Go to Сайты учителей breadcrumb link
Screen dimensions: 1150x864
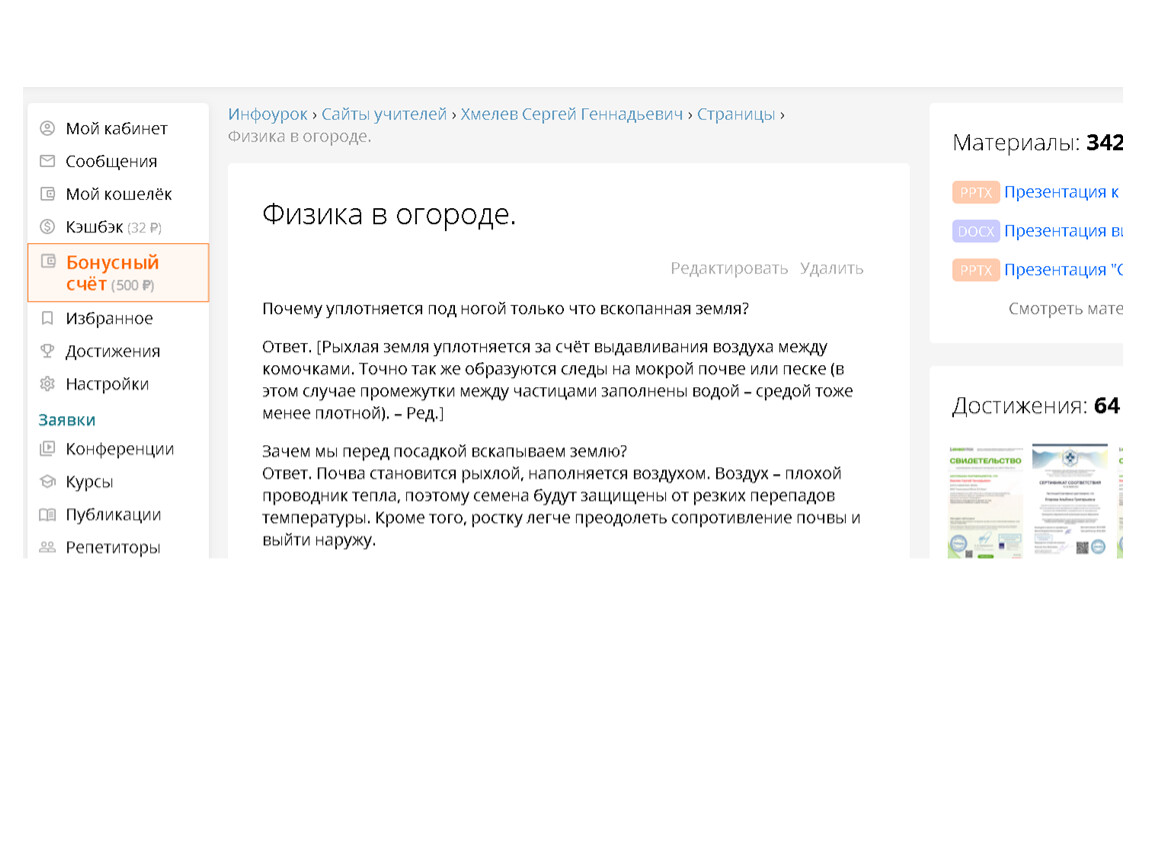click(384, 114)
